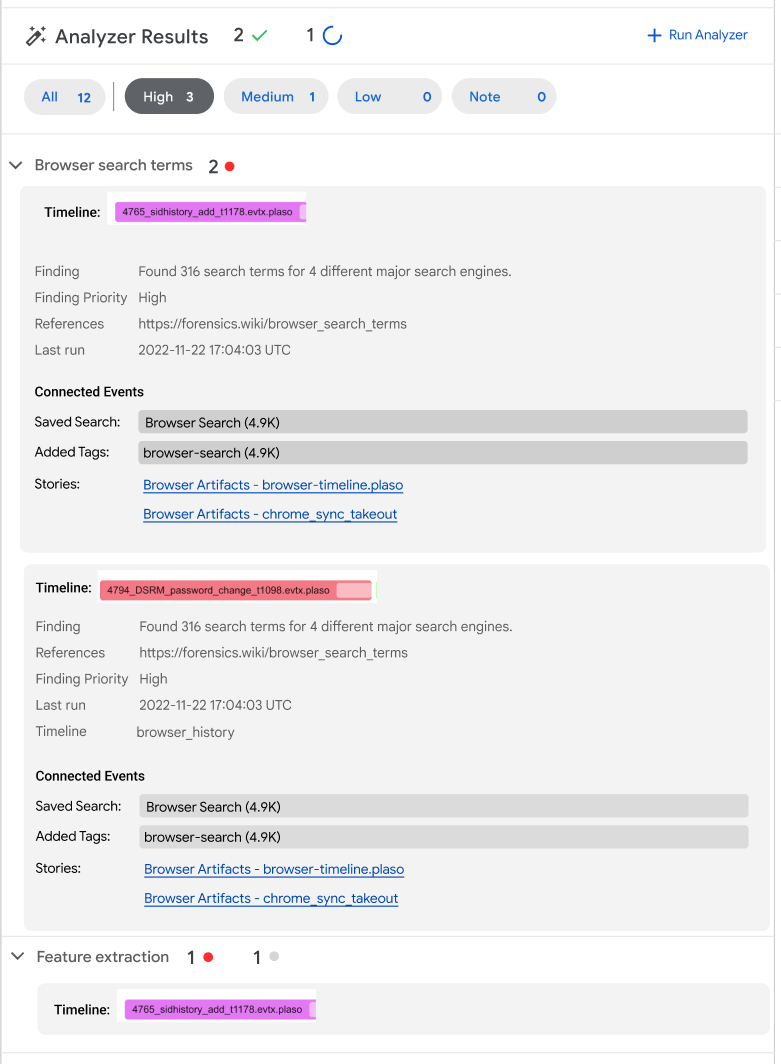Viewport: 781px width, 1064px height.
Task: Switch to the All findings filter tab
Action: 64,96
